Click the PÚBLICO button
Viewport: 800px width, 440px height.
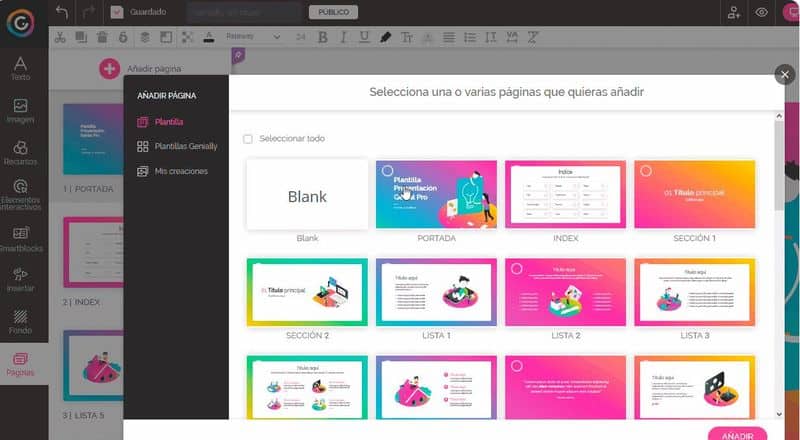(x=333, y=12)
